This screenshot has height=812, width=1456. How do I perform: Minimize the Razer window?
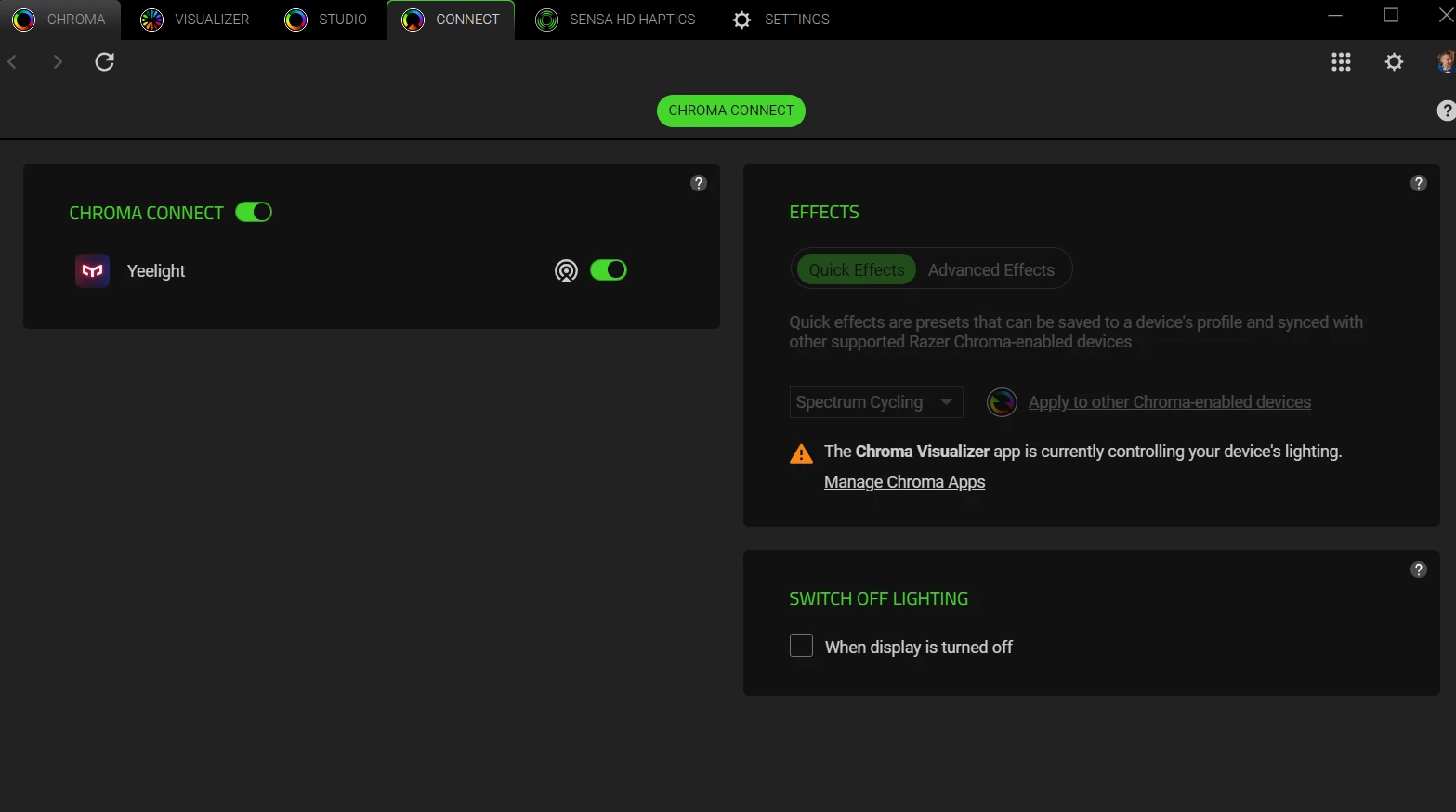click(1335, 15)
